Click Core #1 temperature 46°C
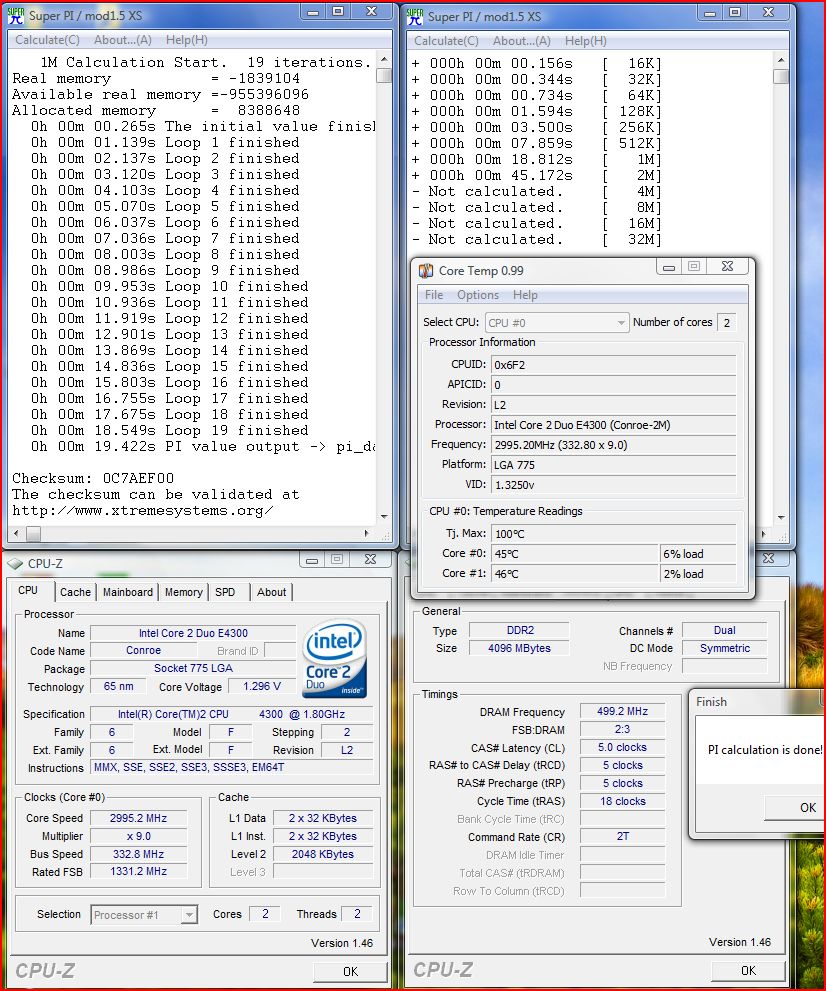Image resolution: width=826 pixels, height=991 pixels. tap(574, 574)
